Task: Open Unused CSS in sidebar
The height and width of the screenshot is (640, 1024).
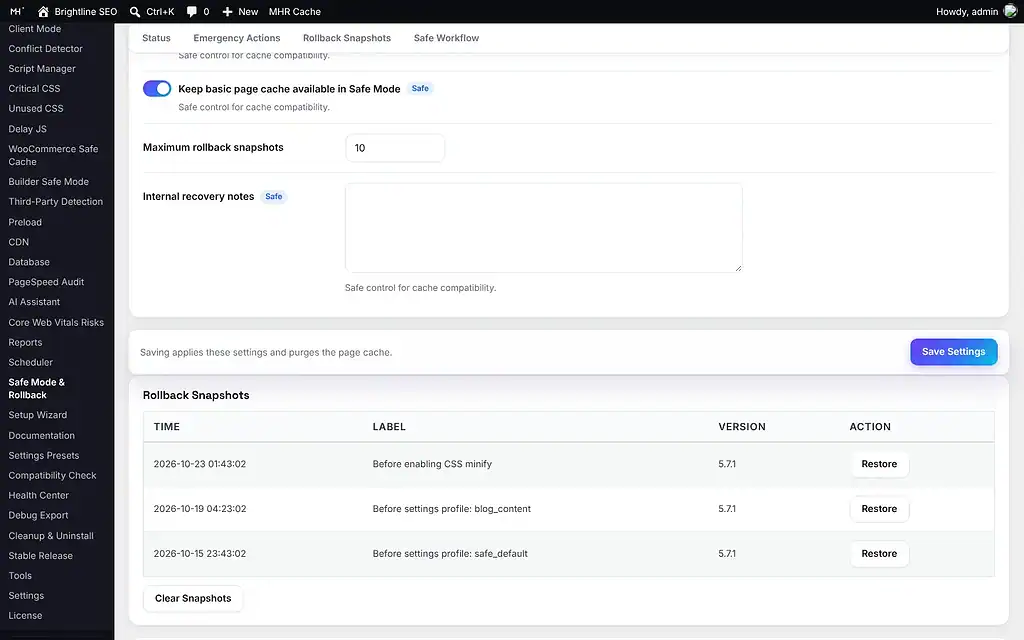Action: pyautogui.click(x=36, y=108)
